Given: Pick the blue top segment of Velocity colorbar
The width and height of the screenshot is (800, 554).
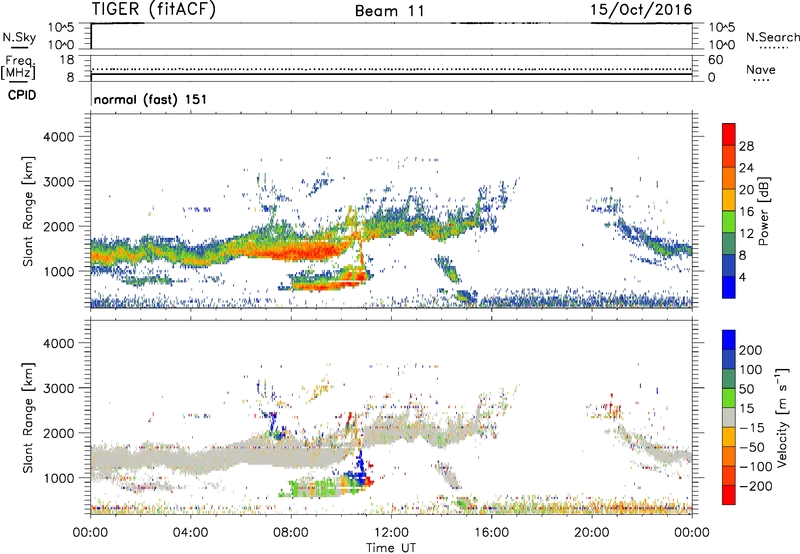Looking at the screenshot, I should pyautogui.click(x=729, y=340).
